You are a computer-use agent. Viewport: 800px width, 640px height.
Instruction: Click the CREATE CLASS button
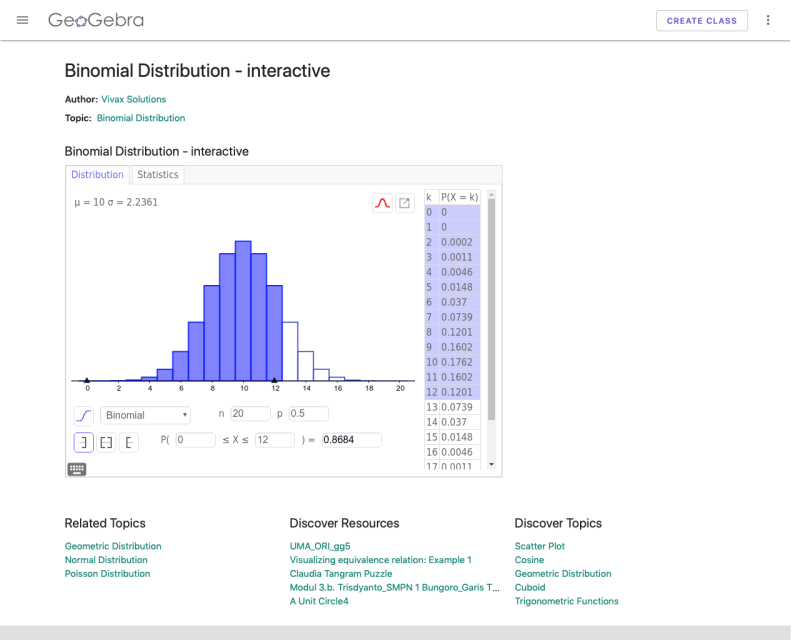[x=701, y=20]
